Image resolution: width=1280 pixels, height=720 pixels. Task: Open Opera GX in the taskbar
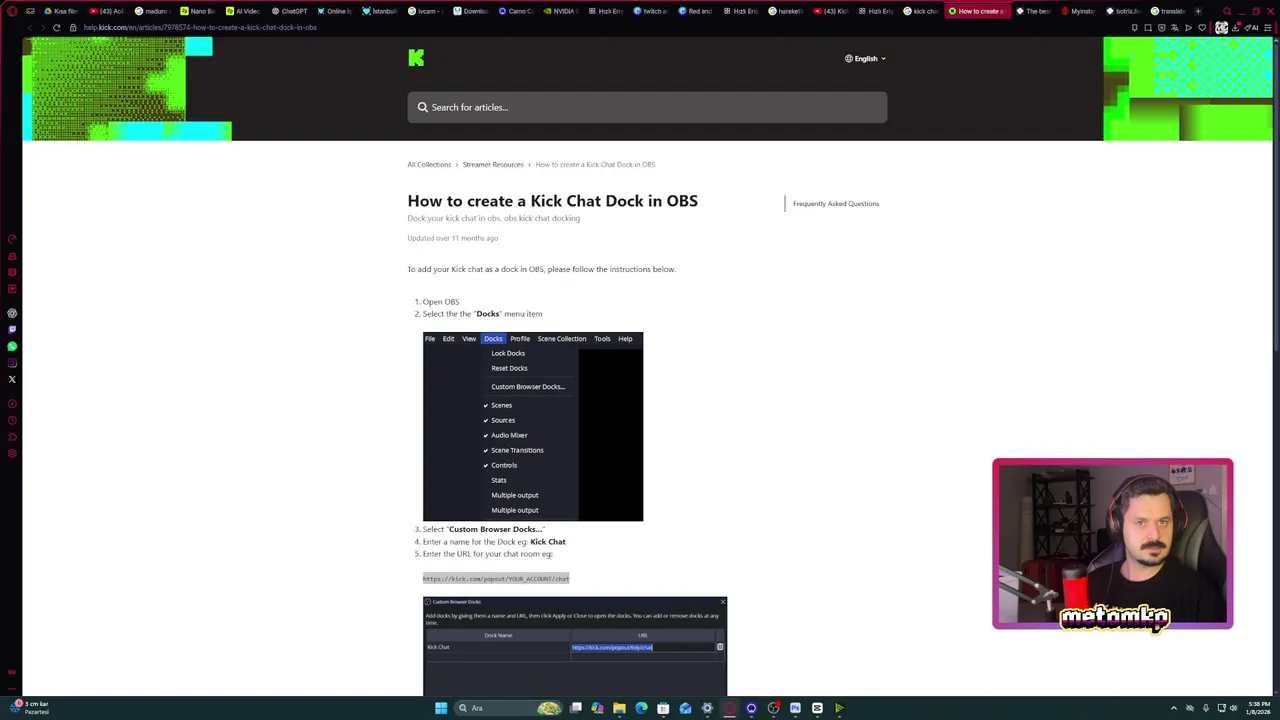tap(729, 708)
